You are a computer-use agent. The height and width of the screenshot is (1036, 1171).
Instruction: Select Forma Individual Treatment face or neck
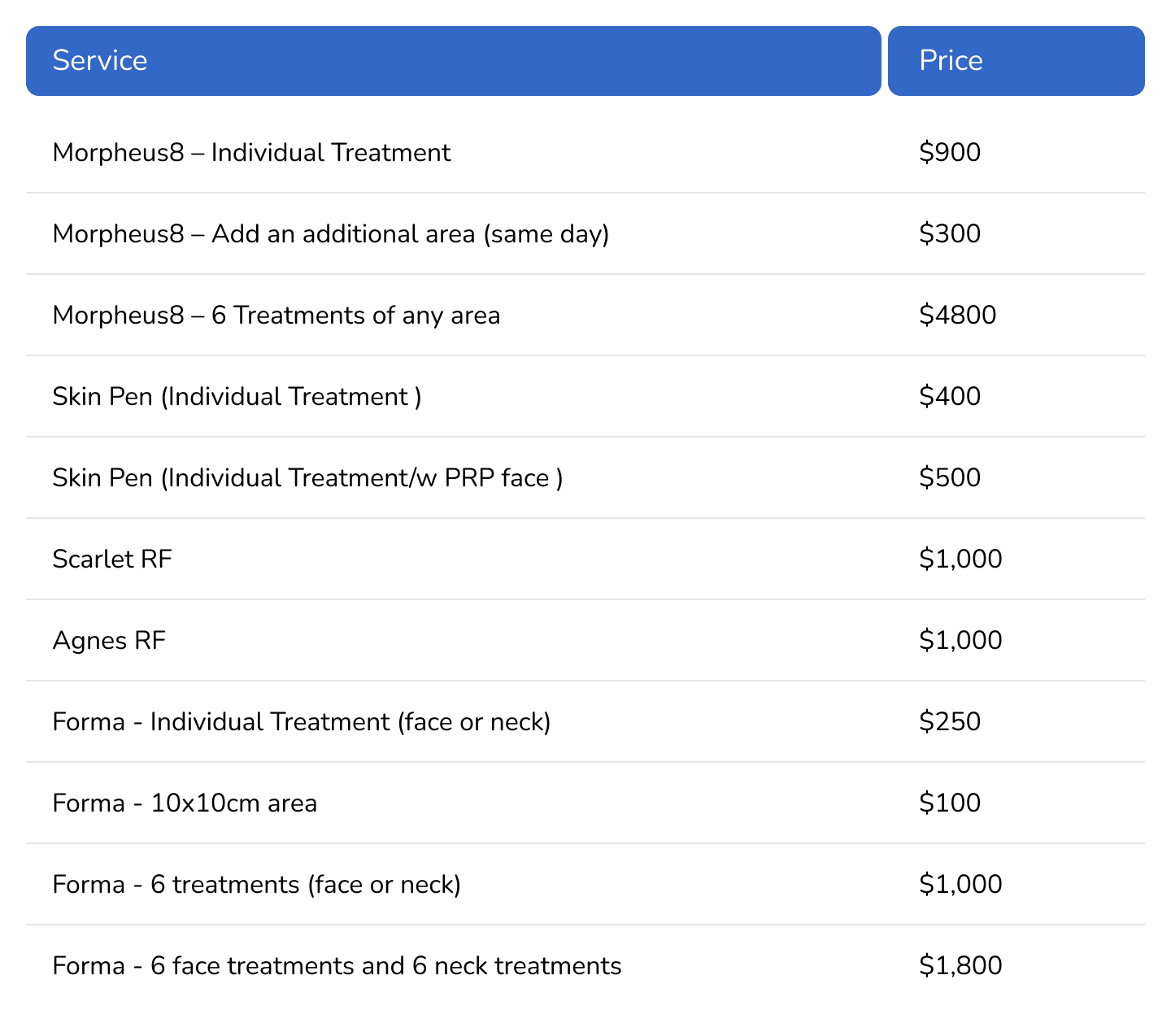(x=301, y=722)
